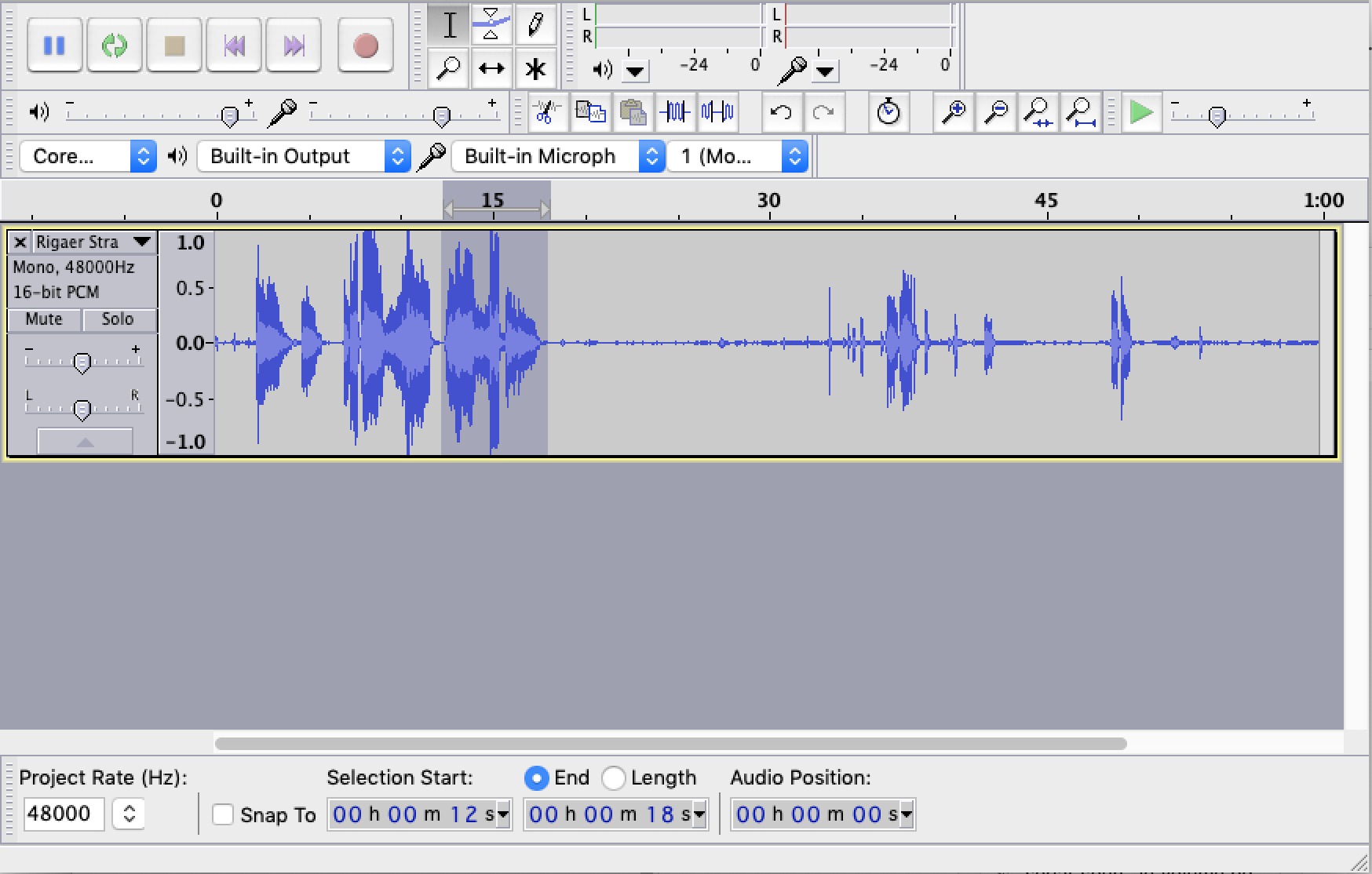Open recording meter dropdown arrow
Screen dimensions: 1372x874
(x=825, y=71)
